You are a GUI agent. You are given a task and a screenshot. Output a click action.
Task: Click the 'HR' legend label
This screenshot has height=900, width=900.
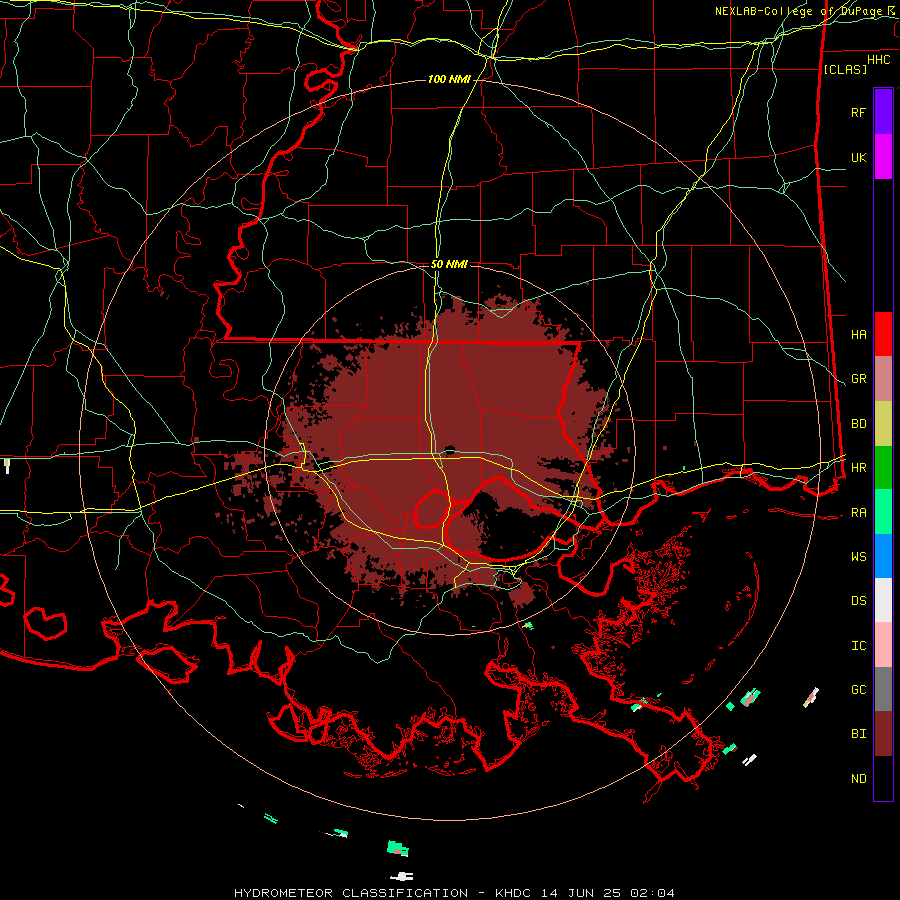pyautogui.click(x=858, y=468)
